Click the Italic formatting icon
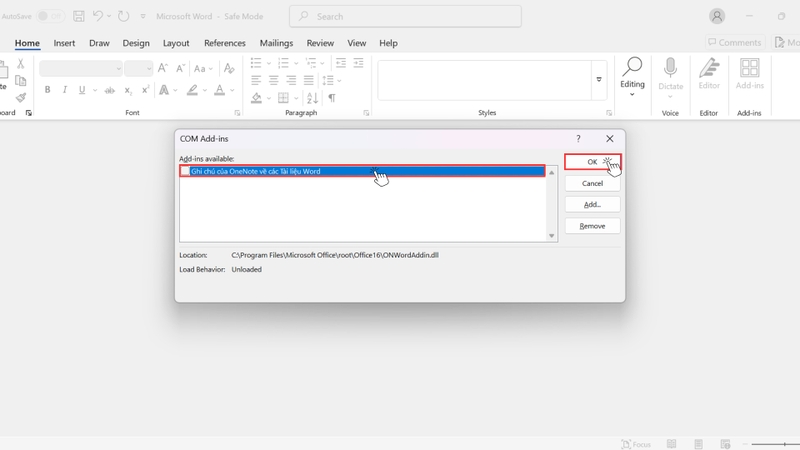The height and width of the screenshot is (450, 800). 65,90
